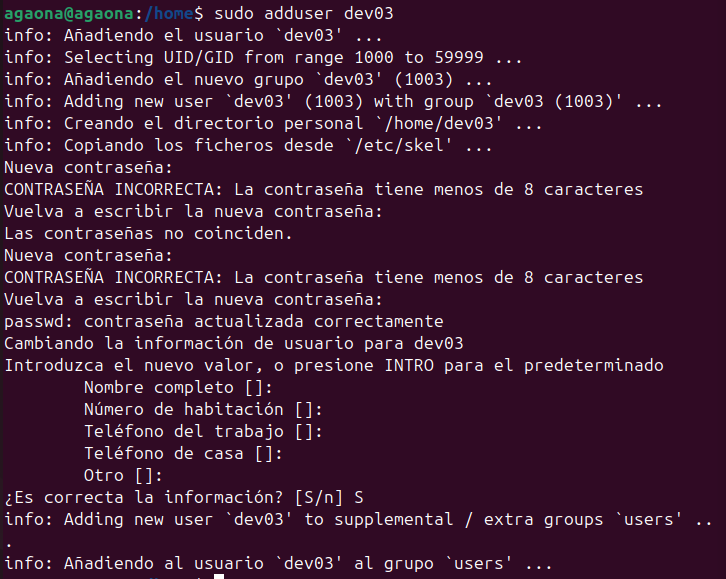Click the 'Número de habitación []:' field line
The height and width of the screenshot is (579, 726).
click(x=203, y=409)
